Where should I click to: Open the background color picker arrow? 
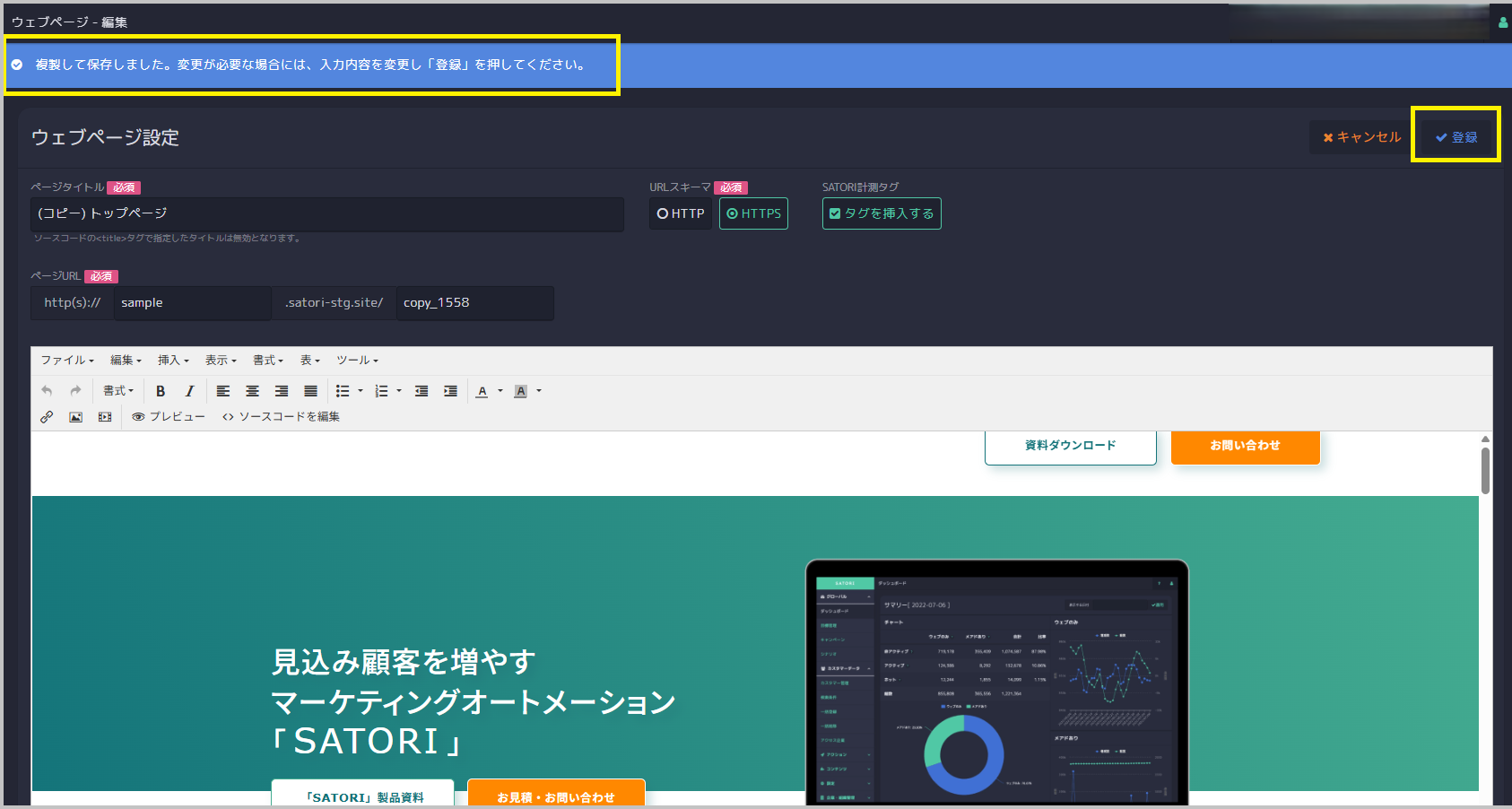[x=539, y=391]
